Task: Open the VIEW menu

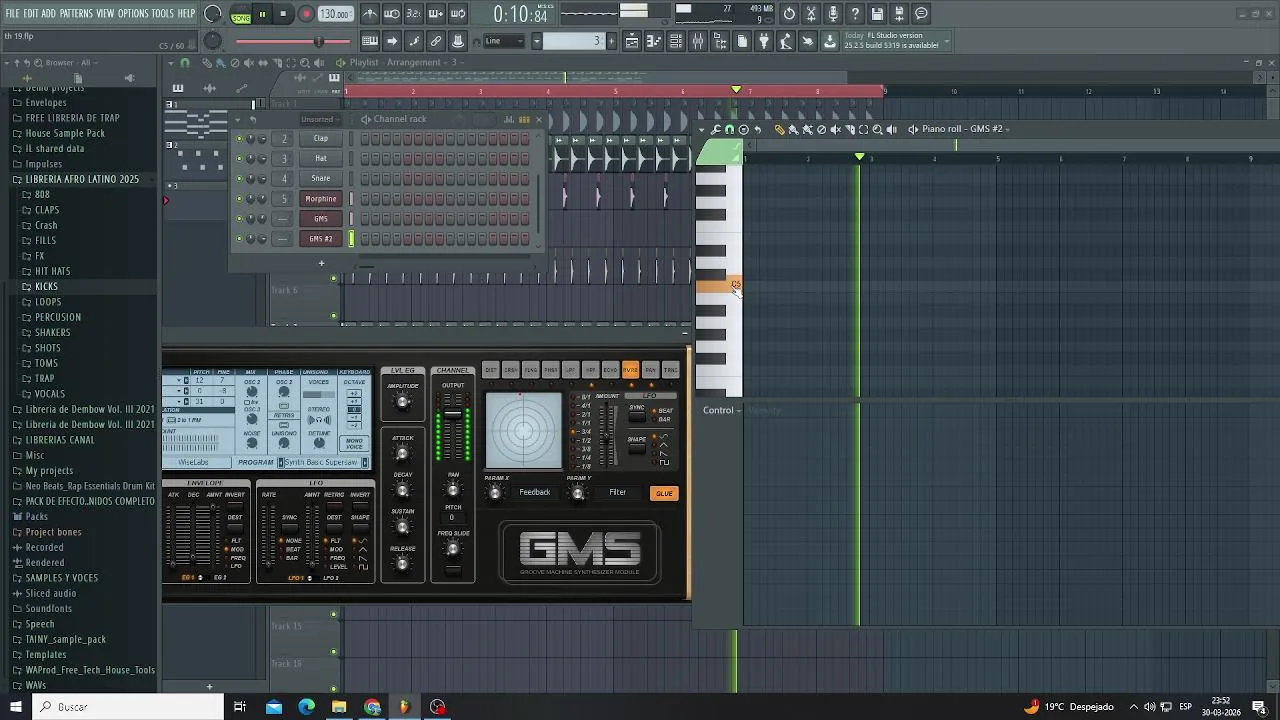Action: coord(105,14)
